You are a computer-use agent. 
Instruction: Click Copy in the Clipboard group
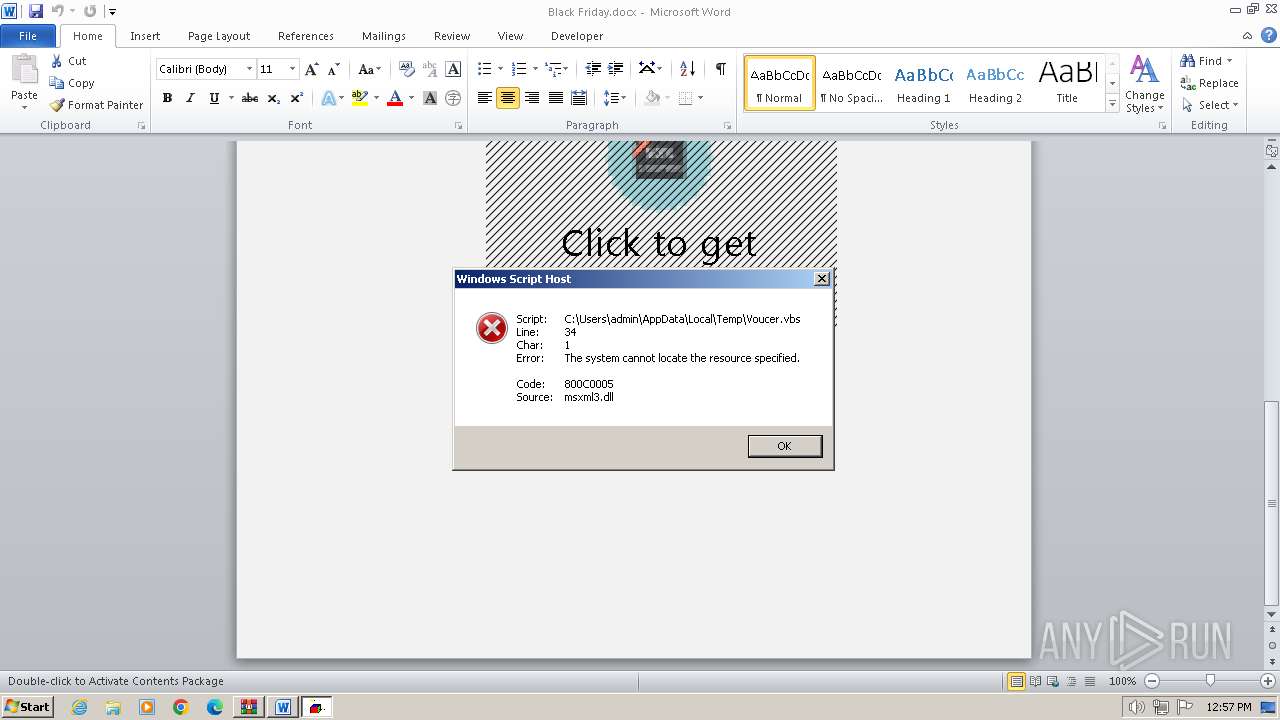tap(72, 83)
